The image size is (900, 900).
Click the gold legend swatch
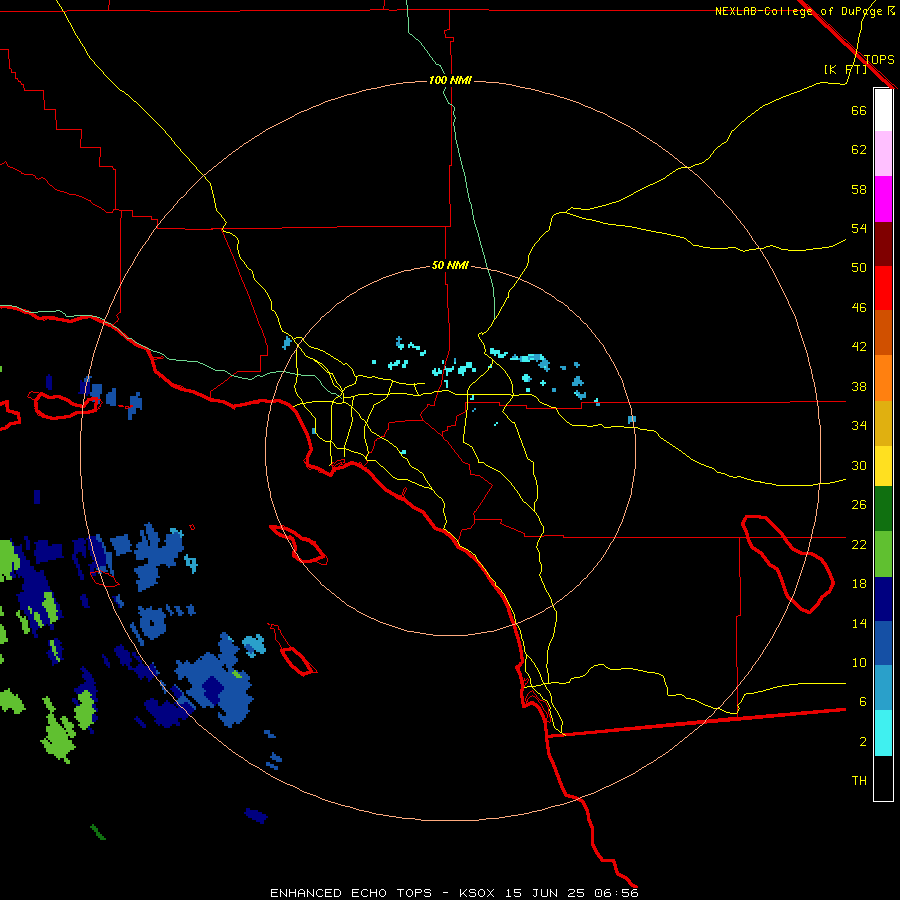883,423
